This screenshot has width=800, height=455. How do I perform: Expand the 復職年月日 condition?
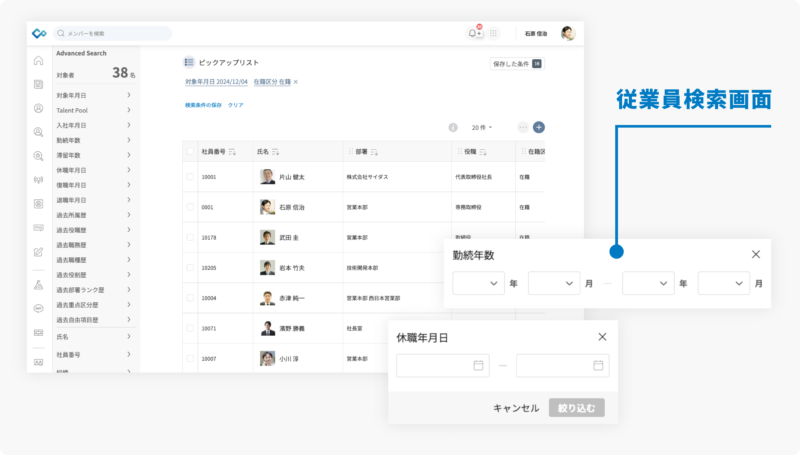pyautogui.click(x=93, y=185)
